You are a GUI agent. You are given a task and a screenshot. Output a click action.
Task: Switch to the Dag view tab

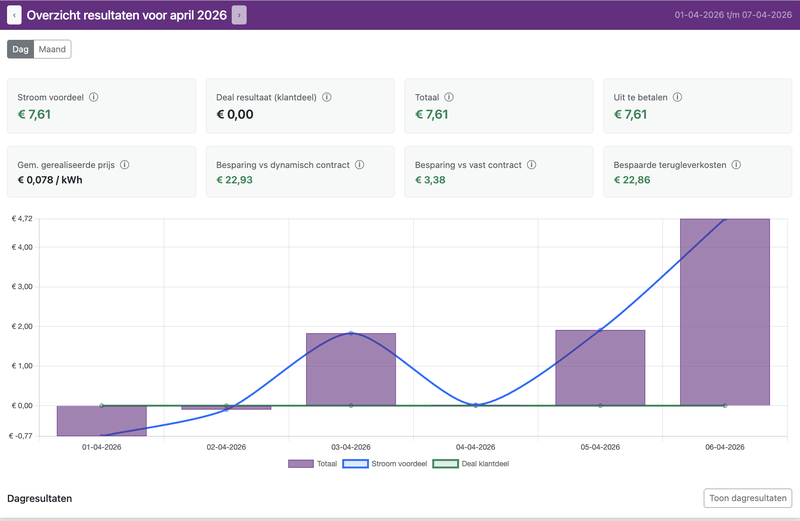tap(20, 49)
